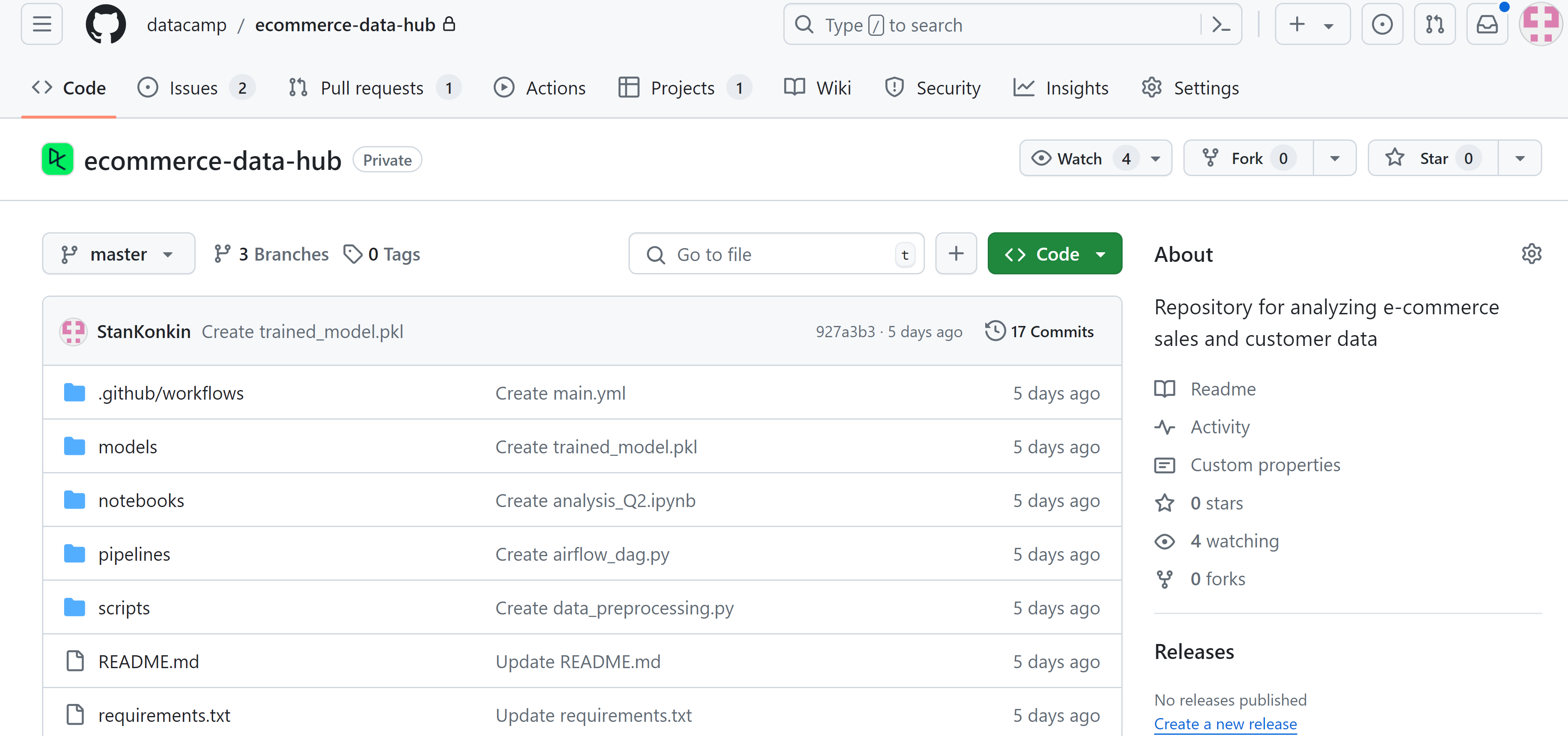Click the fork icon beside 0 forks
Image resolution: width=1568 pixels, height=736 pixels.
1164,579
